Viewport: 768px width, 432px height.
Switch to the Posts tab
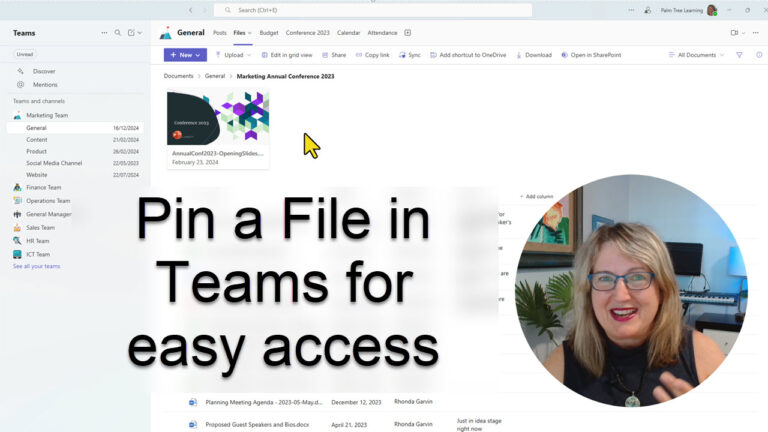219,33
